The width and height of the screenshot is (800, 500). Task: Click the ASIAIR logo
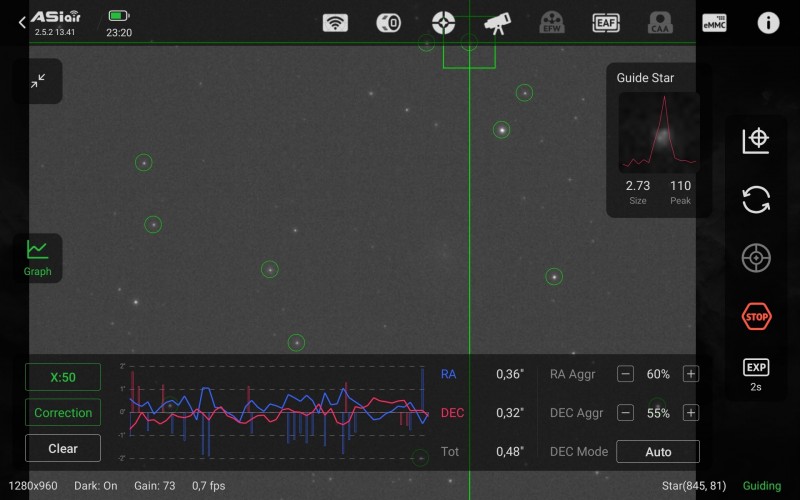click(55, 17)
